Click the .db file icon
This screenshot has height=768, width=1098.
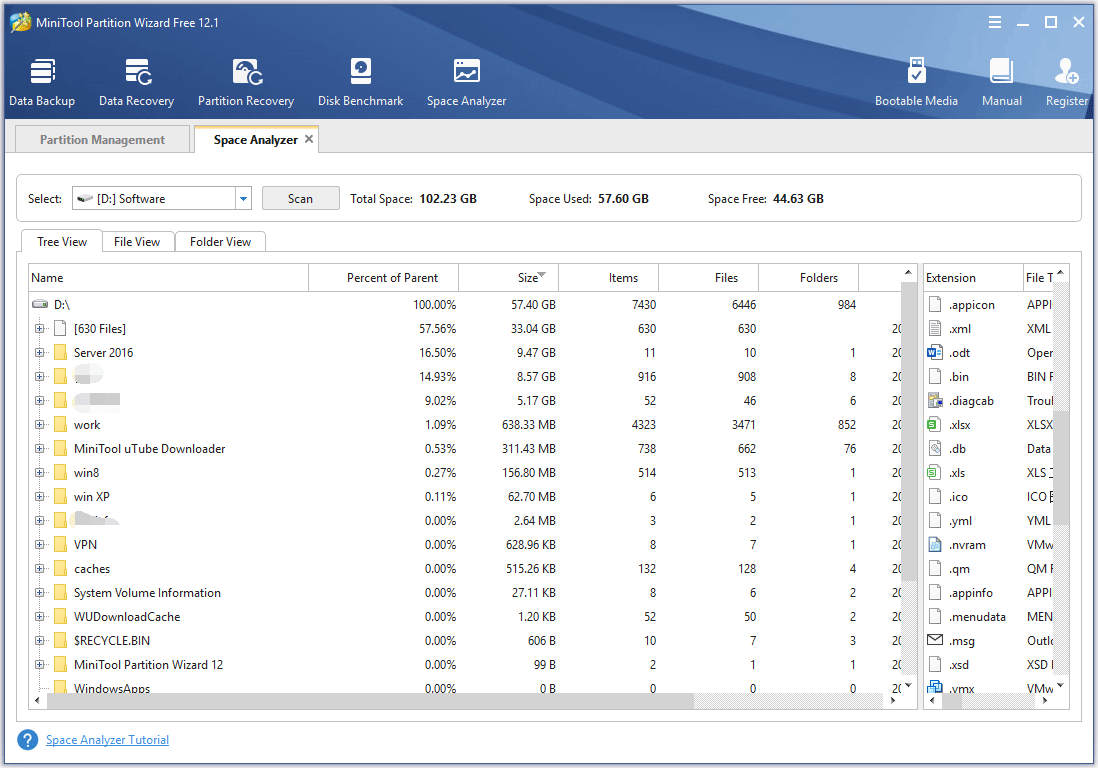tap(935, 448)
